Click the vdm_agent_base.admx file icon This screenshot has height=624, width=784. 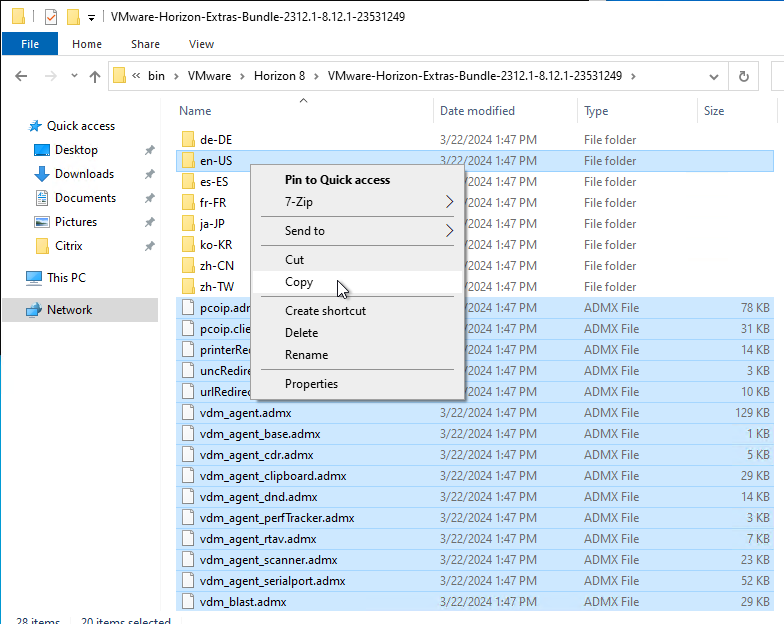pyautogui.click(x=188, y=434)
